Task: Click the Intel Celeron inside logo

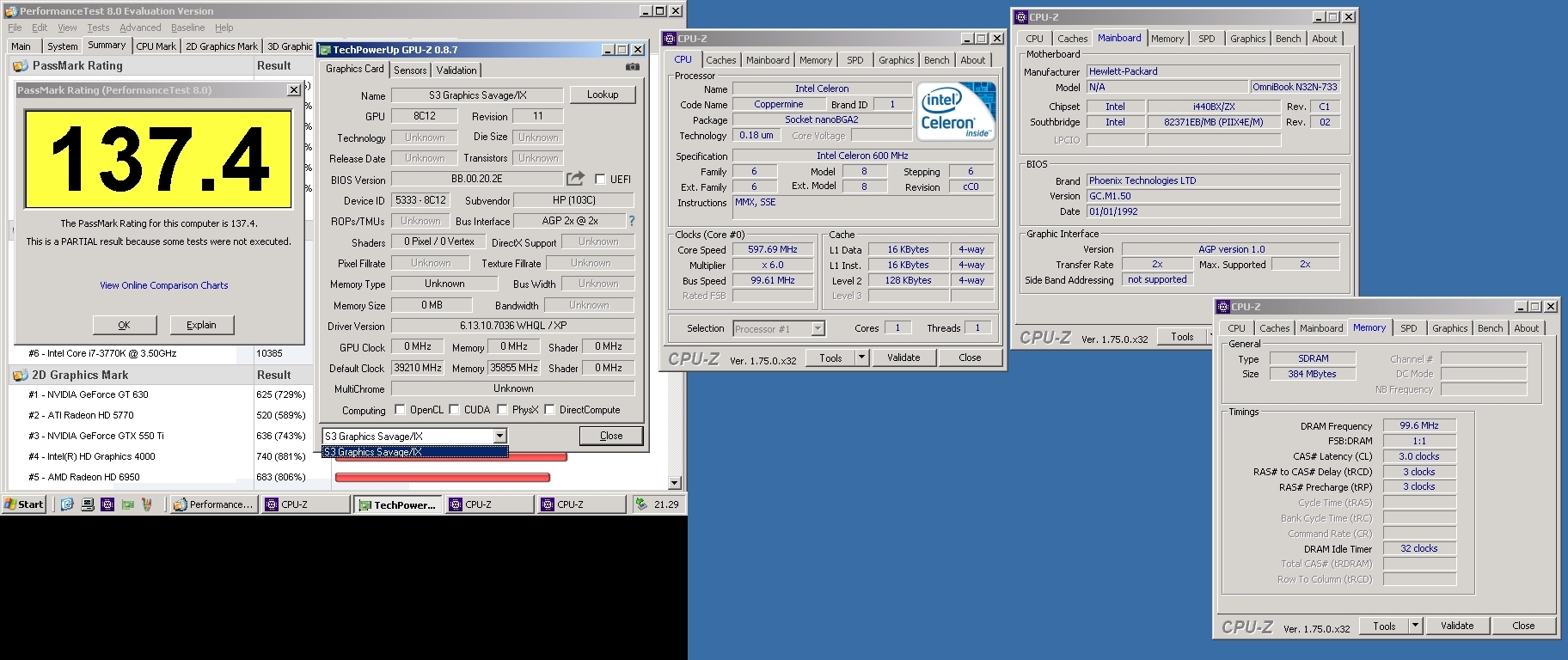Action: (x=956, y=111)
